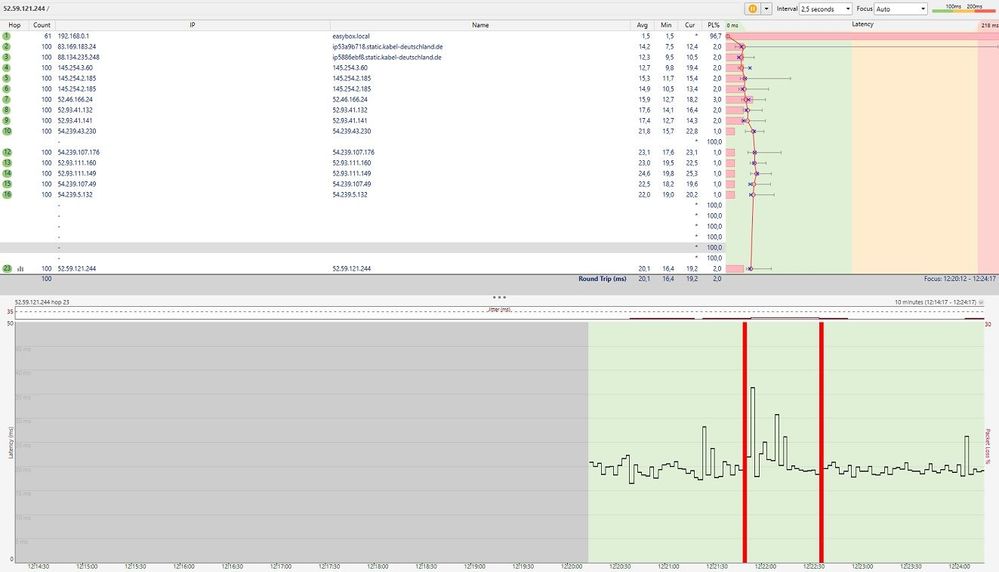This screenshot has width=999, height=572.
Task: Click the hop 12 green circle icon
Action: [x=7, y=152]
